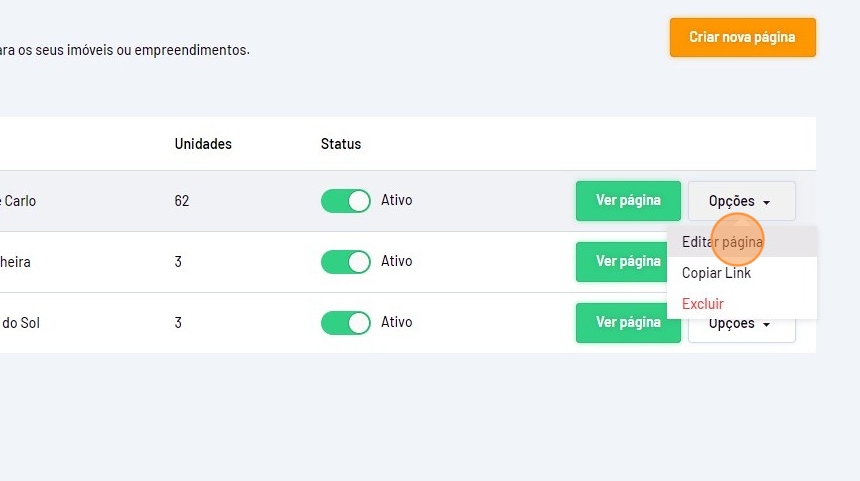This screenshot has width=860, height=481.
Task: Click the 'do Sol' row name
Action: click(20, 323)
